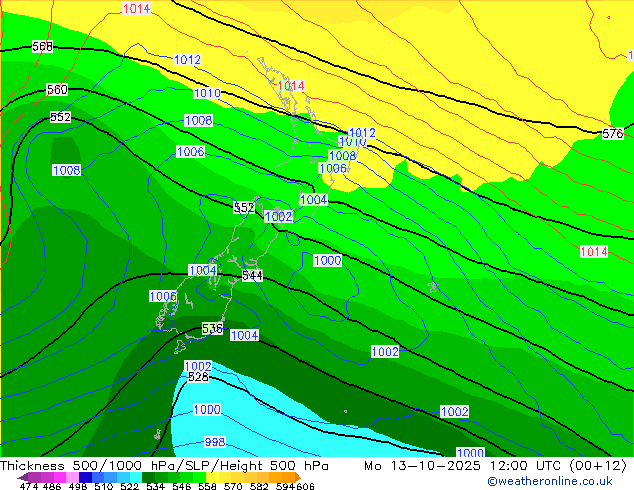Viewport: 634px width, 490px height.
Task: Click the legend value 510
Action: [x=104, y=486]
